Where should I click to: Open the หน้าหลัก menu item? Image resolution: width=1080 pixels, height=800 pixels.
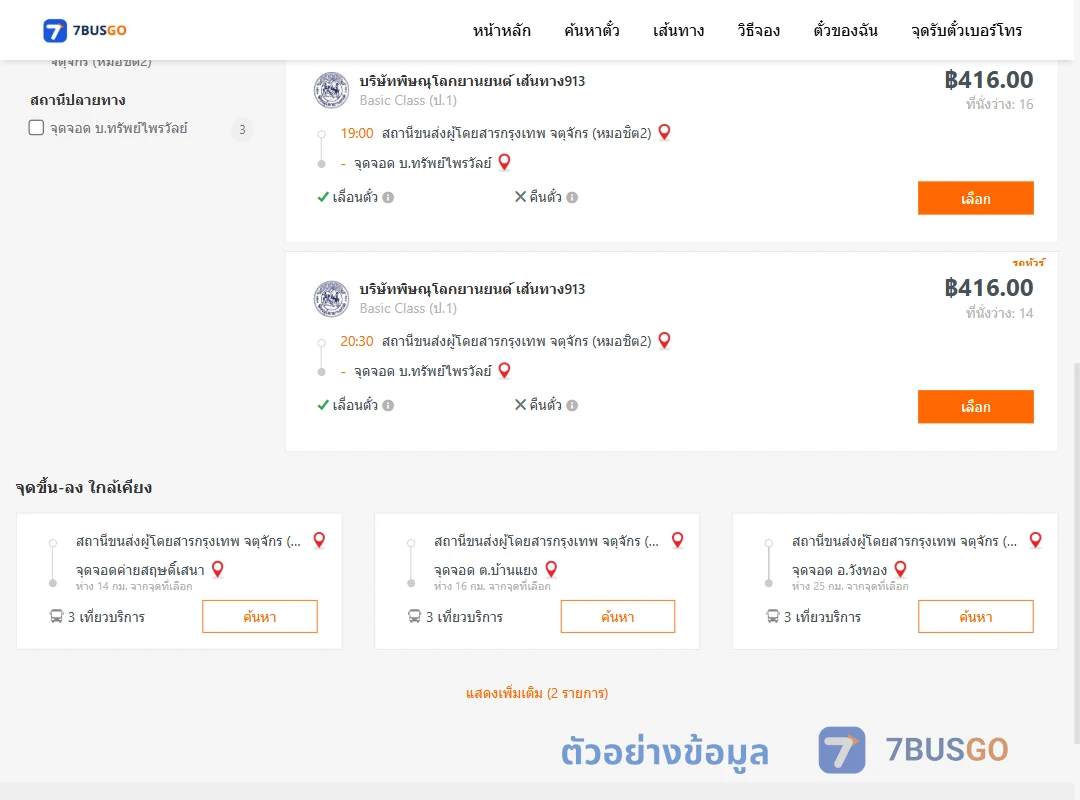pyautogui.click(x=501, y=30)
